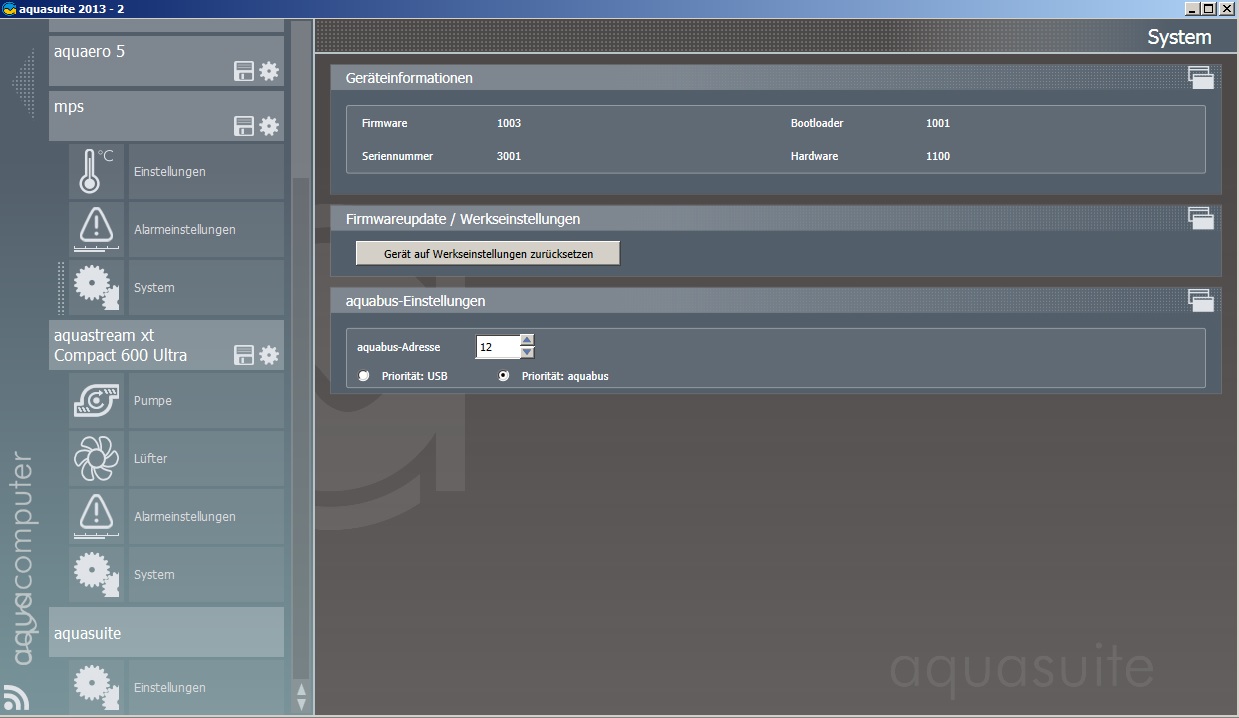The height and width of the screenshot is (718, 1239).
Task: Click the aquabus-Adresse input field
Action: click(498, 347)
